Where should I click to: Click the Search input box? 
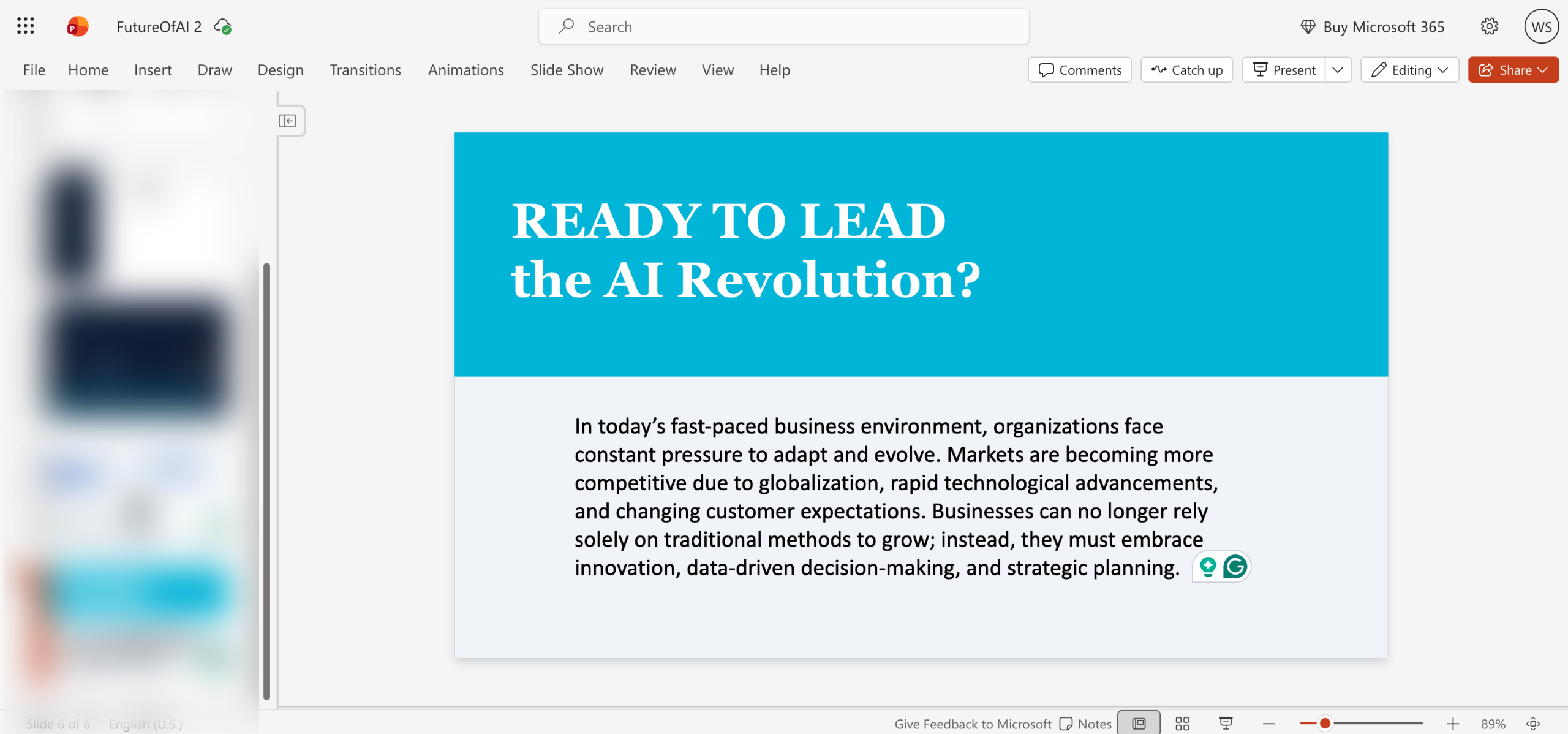pos(783,26)
